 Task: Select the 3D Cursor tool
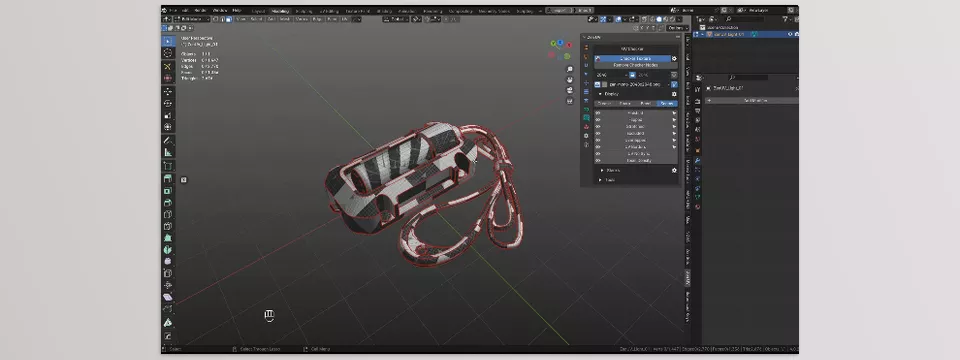tap(168, 53)
